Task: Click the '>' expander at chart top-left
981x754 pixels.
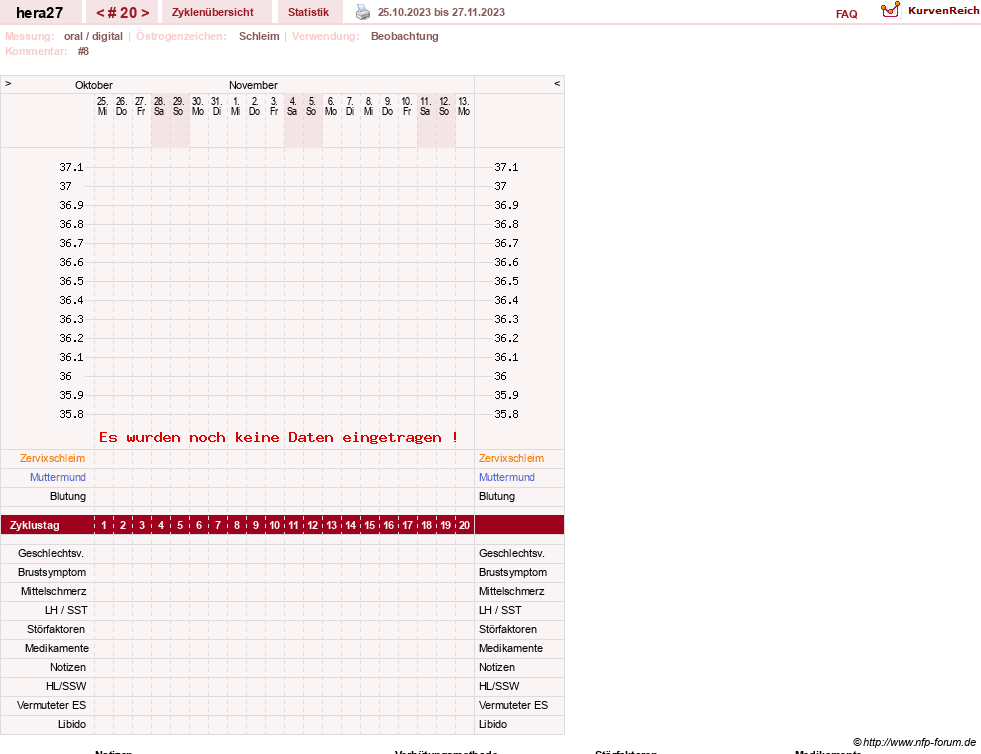Action: 8,83
